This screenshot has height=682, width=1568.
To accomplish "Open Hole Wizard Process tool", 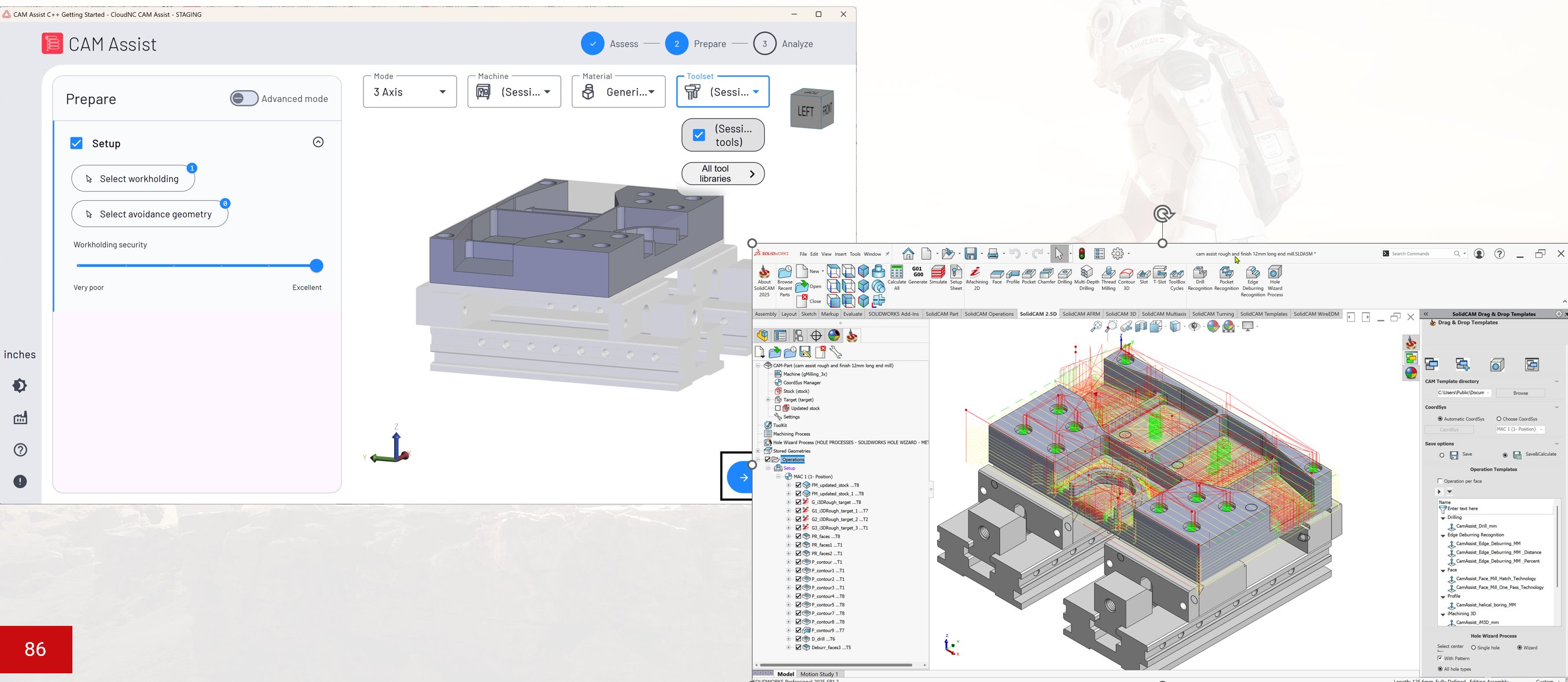I will coord(1275,282).
